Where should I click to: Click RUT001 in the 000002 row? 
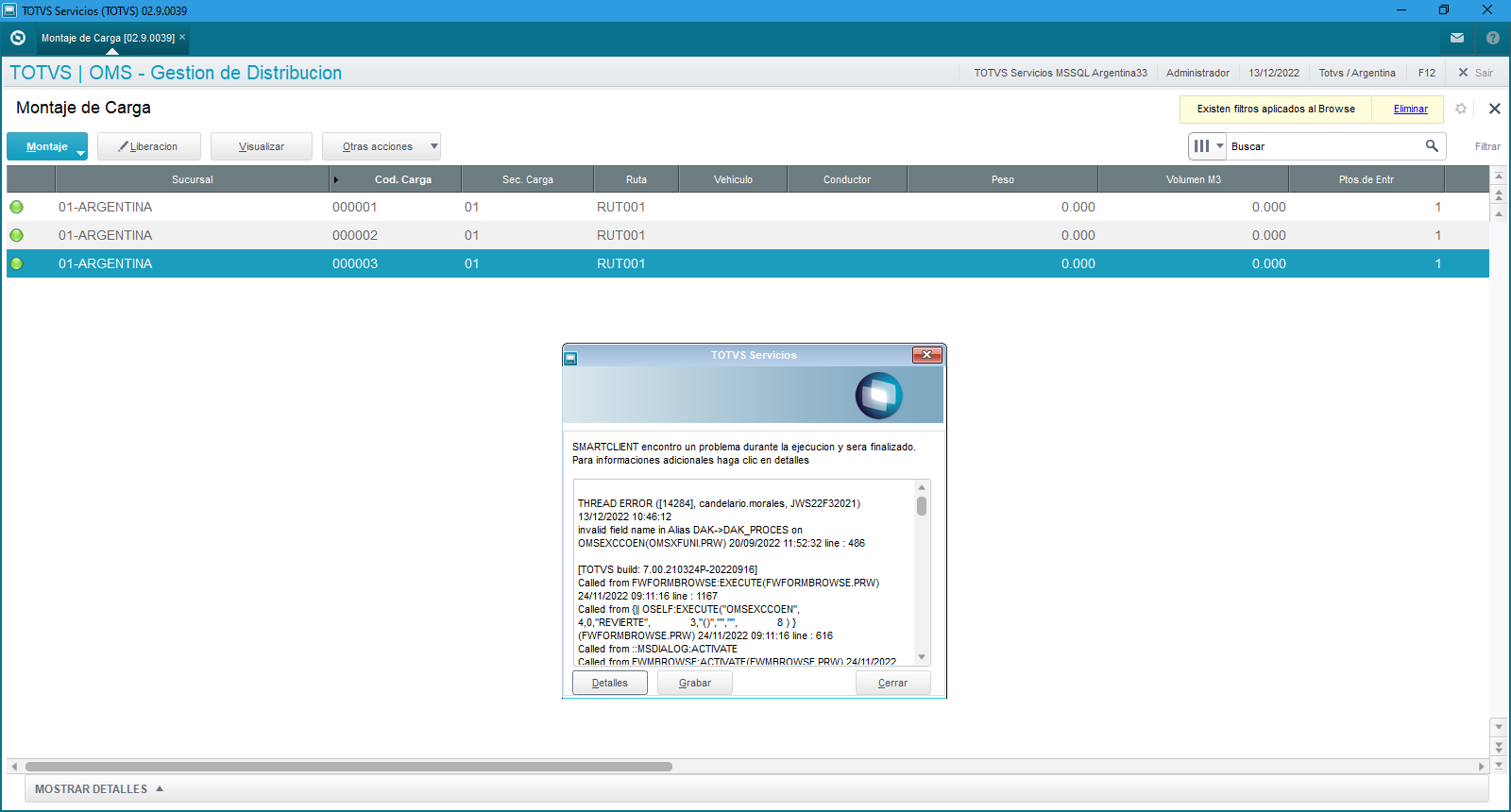click(620, 235)
